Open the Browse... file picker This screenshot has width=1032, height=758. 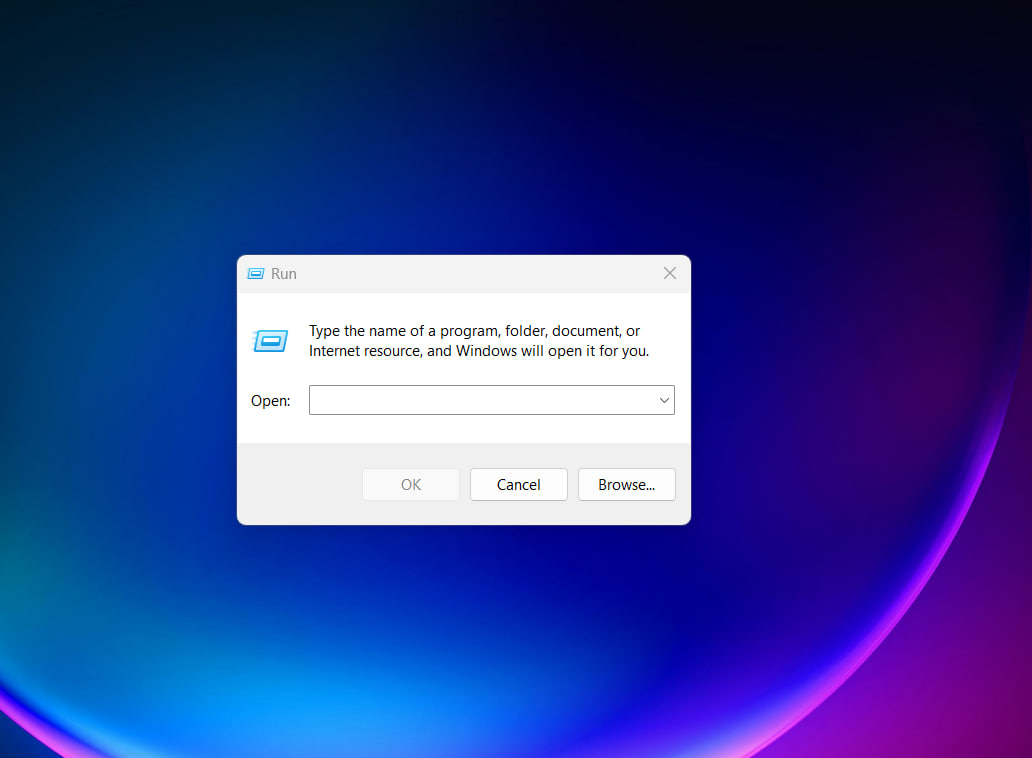point(627,484)
